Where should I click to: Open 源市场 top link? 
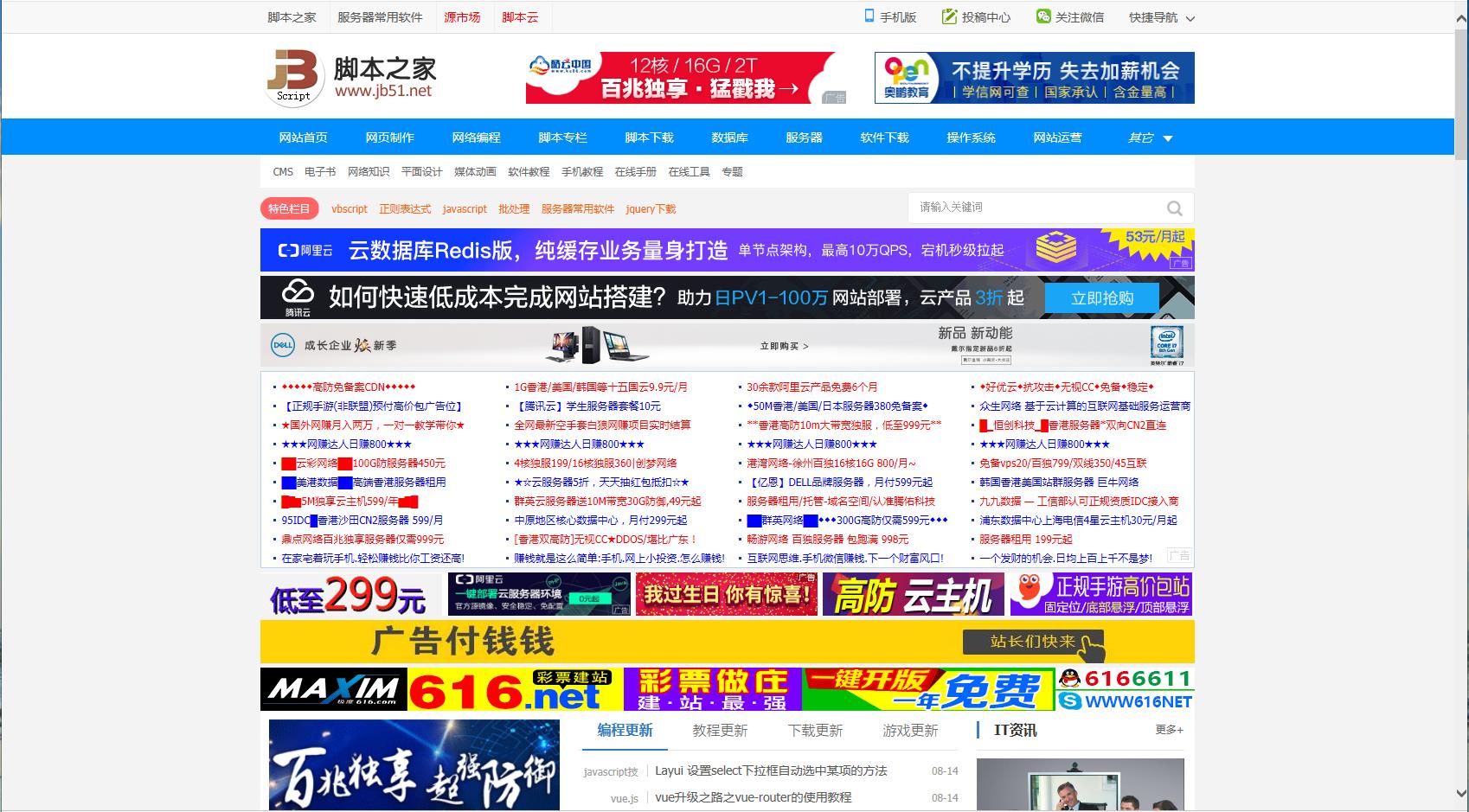(462, 17)
